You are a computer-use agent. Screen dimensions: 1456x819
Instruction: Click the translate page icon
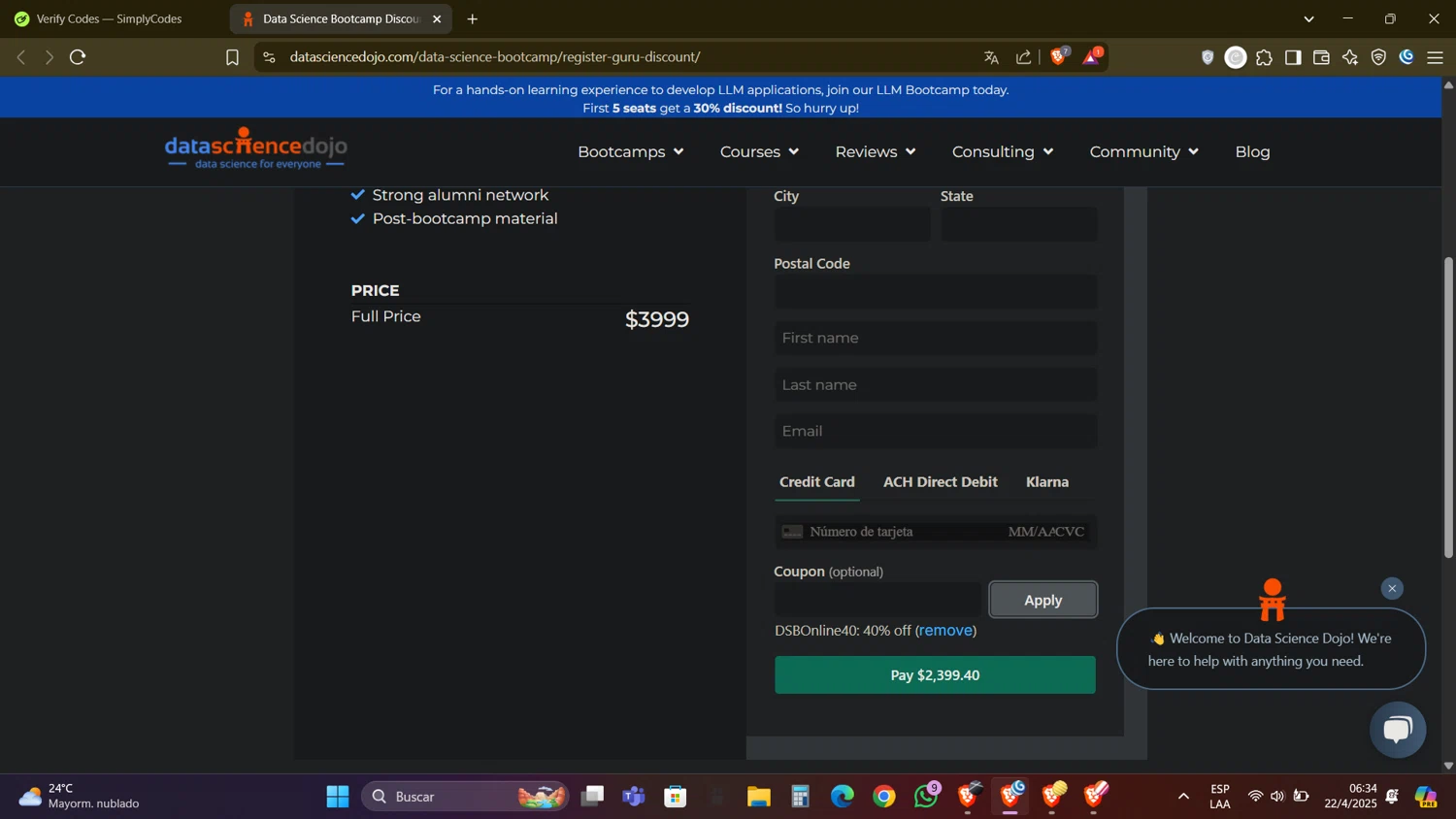click(x=991, y=57)
